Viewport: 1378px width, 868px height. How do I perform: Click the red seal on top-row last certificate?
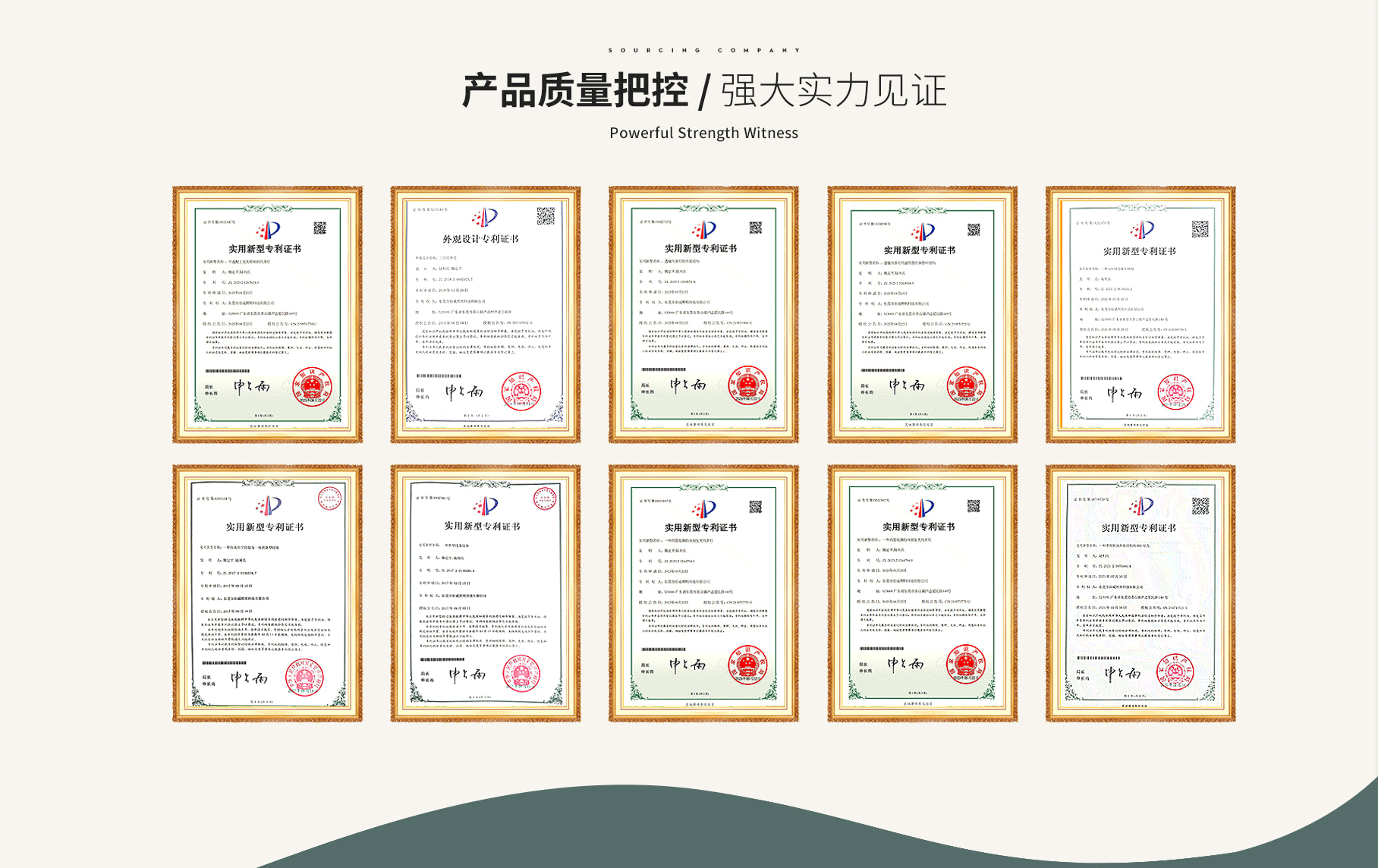click(x=1175, y=392)
